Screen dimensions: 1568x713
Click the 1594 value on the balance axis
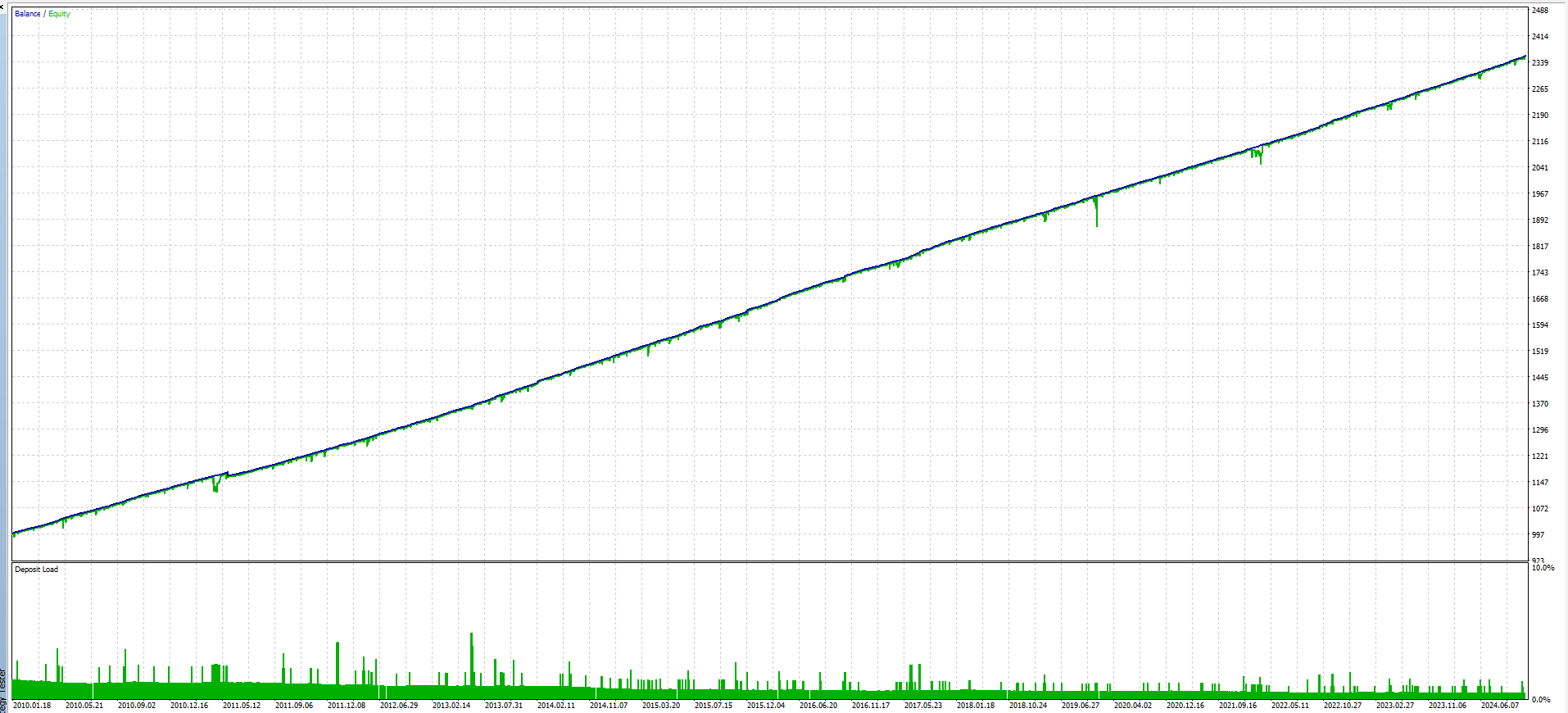click(1540, 325)
